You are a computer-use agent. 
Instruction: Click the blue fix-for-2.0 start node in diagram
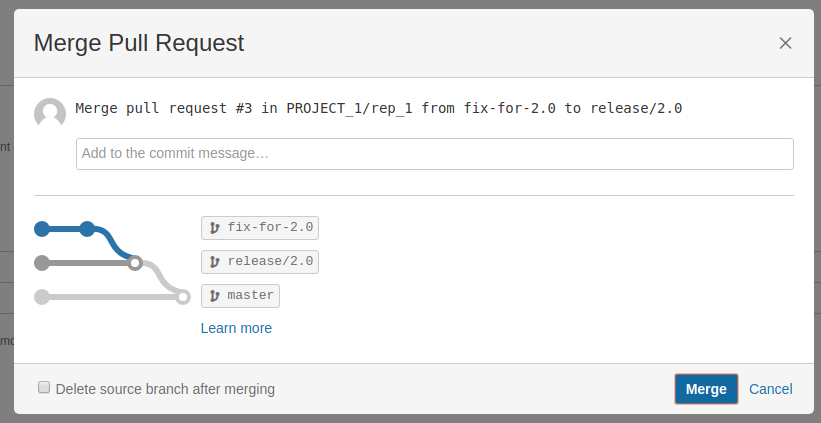click(x=42, y=229)
